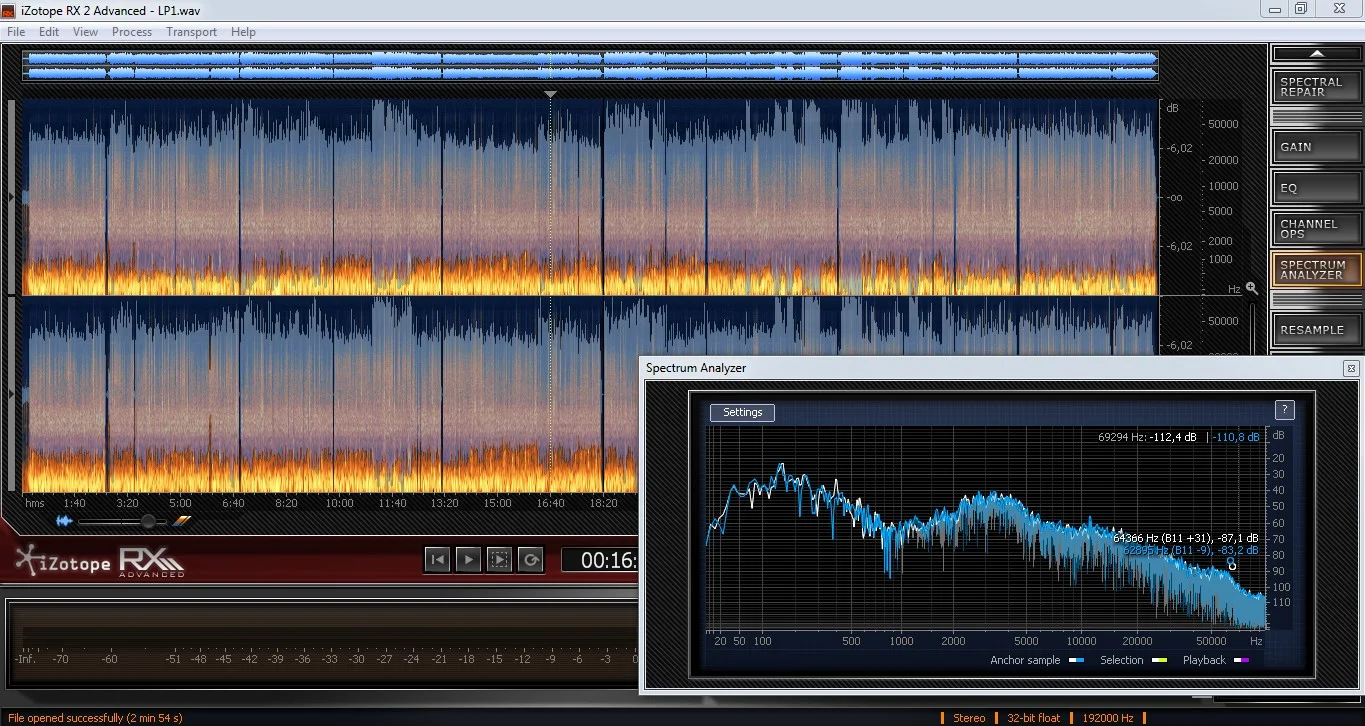Open the Gain module
The height and width of the screenshot is (726, 1365).
(1316, 146)
